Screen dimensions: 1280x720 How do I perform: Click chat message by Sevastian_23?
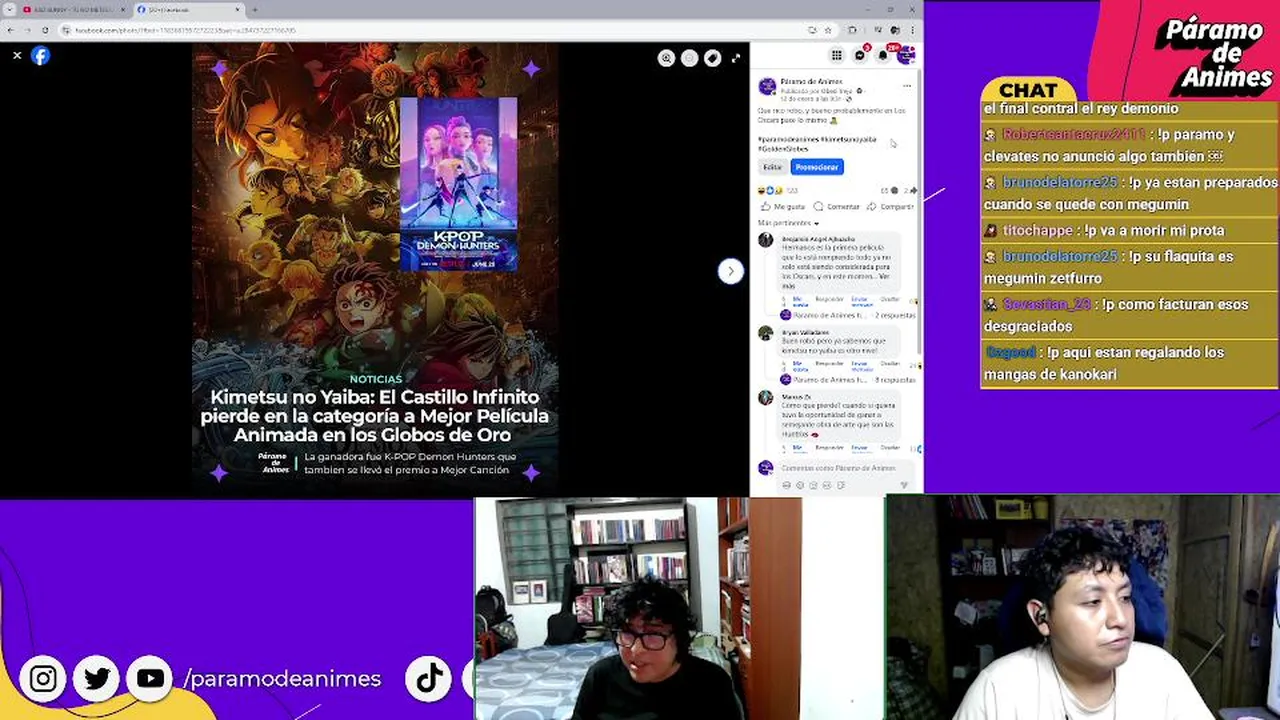click(1130, 315)
